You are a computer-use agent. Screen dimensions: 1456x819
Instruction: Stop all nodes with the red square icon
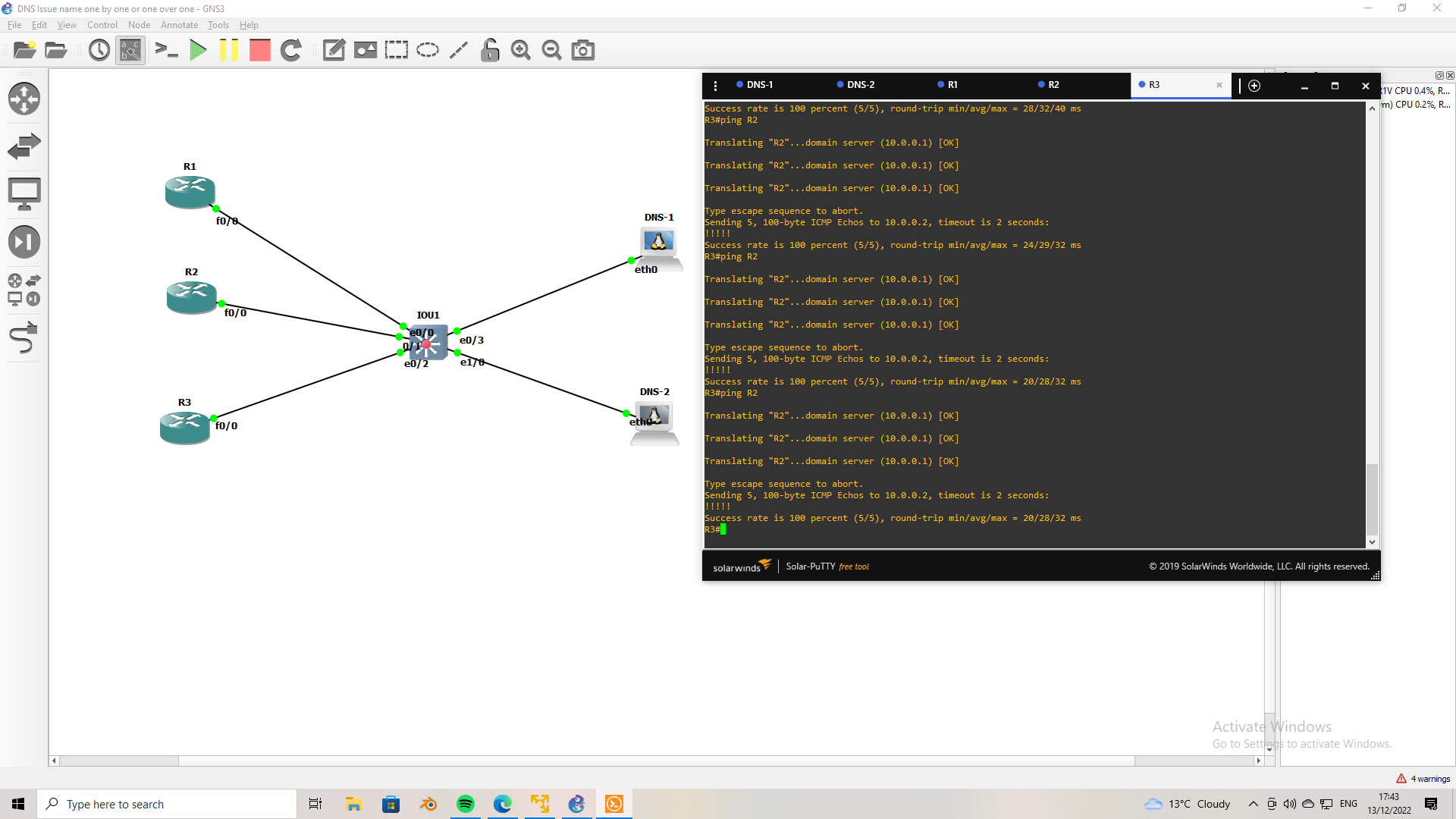pyautogui.click(x=259, y=50)
